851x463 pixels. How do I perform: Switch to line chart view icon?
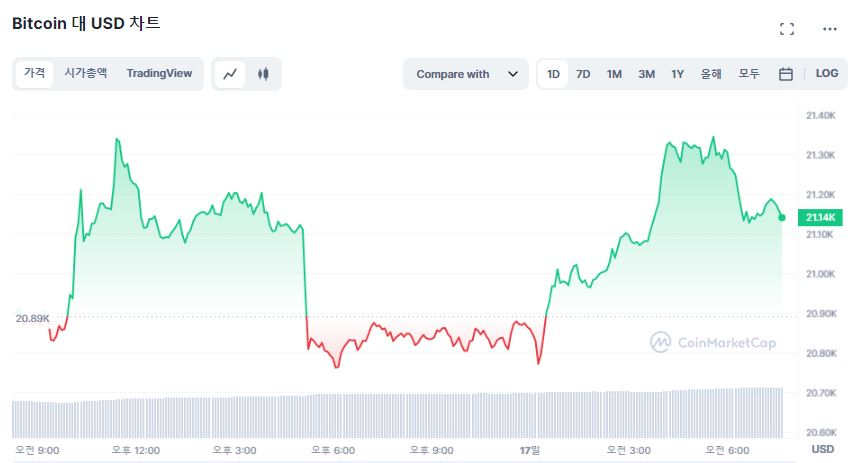click(230, 74)
